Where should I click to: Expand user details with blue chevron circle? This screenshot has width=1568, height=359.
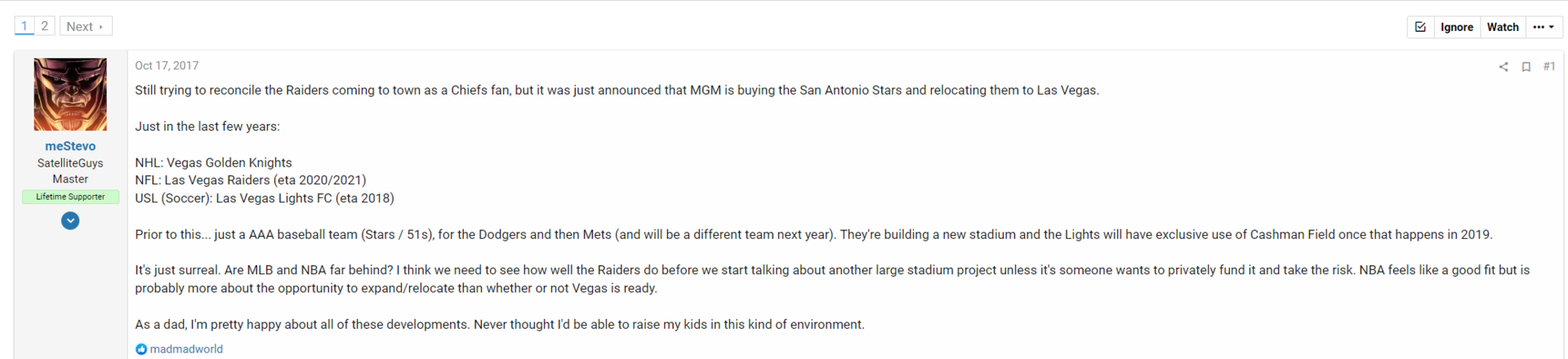coord(70,220)
